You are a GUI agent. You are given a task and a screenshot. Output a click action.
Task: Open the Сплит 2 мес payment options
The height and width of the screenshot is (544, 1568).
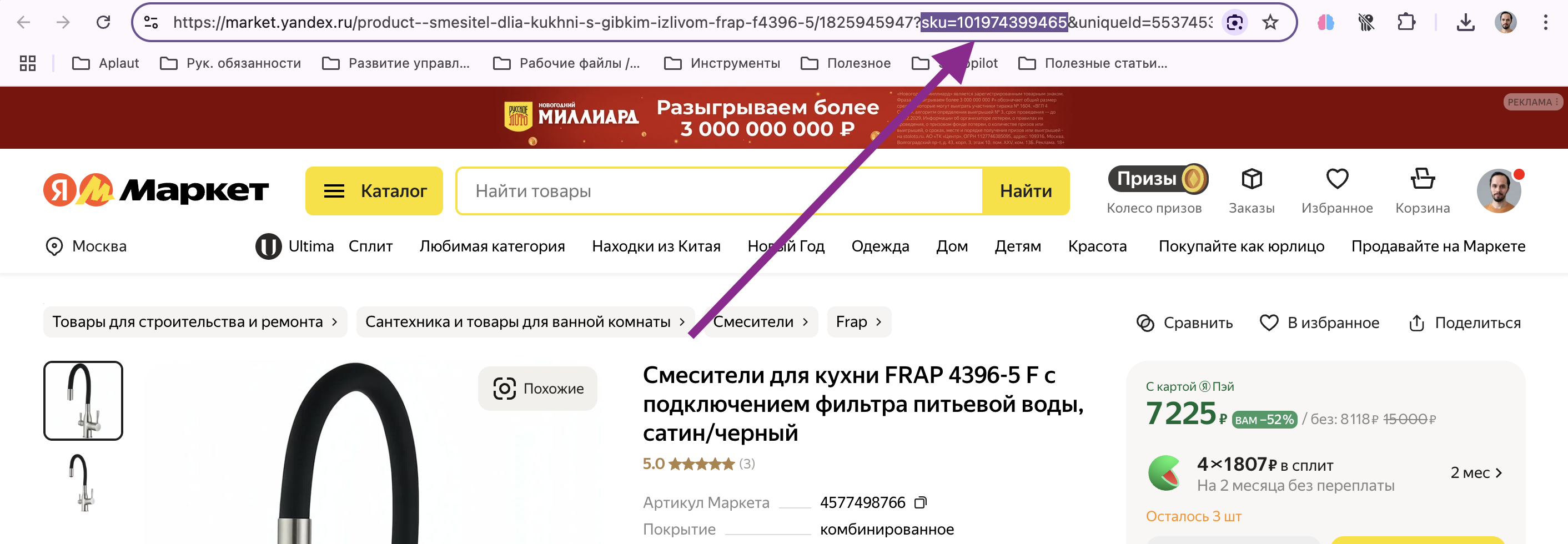tap(1476, 473)
